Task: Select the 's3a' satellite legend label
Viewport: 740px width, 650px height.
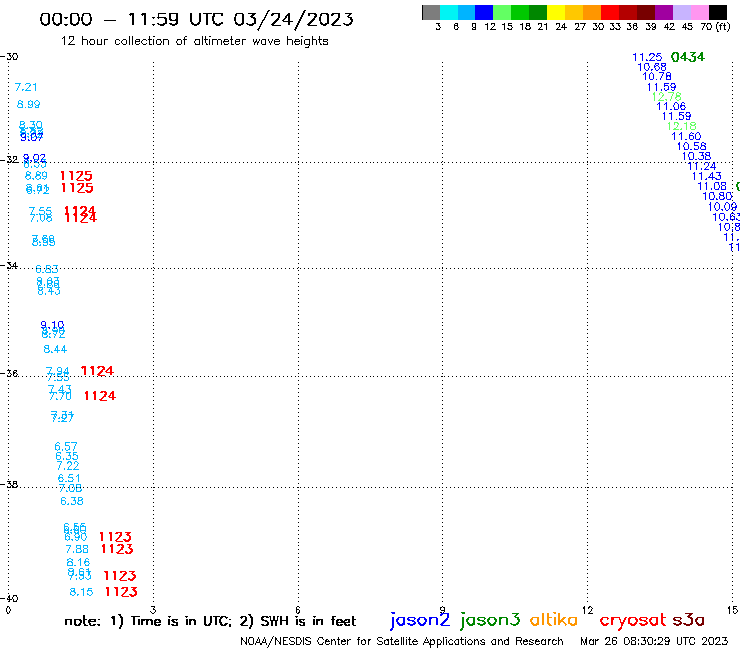Action: coord(688,620)
